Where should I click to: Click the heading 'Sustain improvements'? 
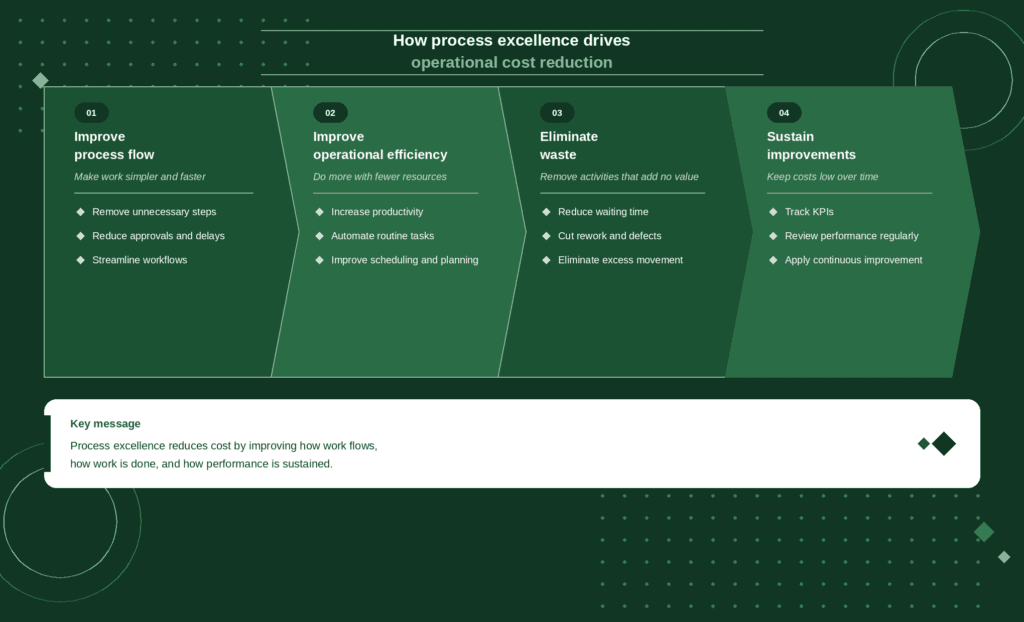(x=811, y=146)
